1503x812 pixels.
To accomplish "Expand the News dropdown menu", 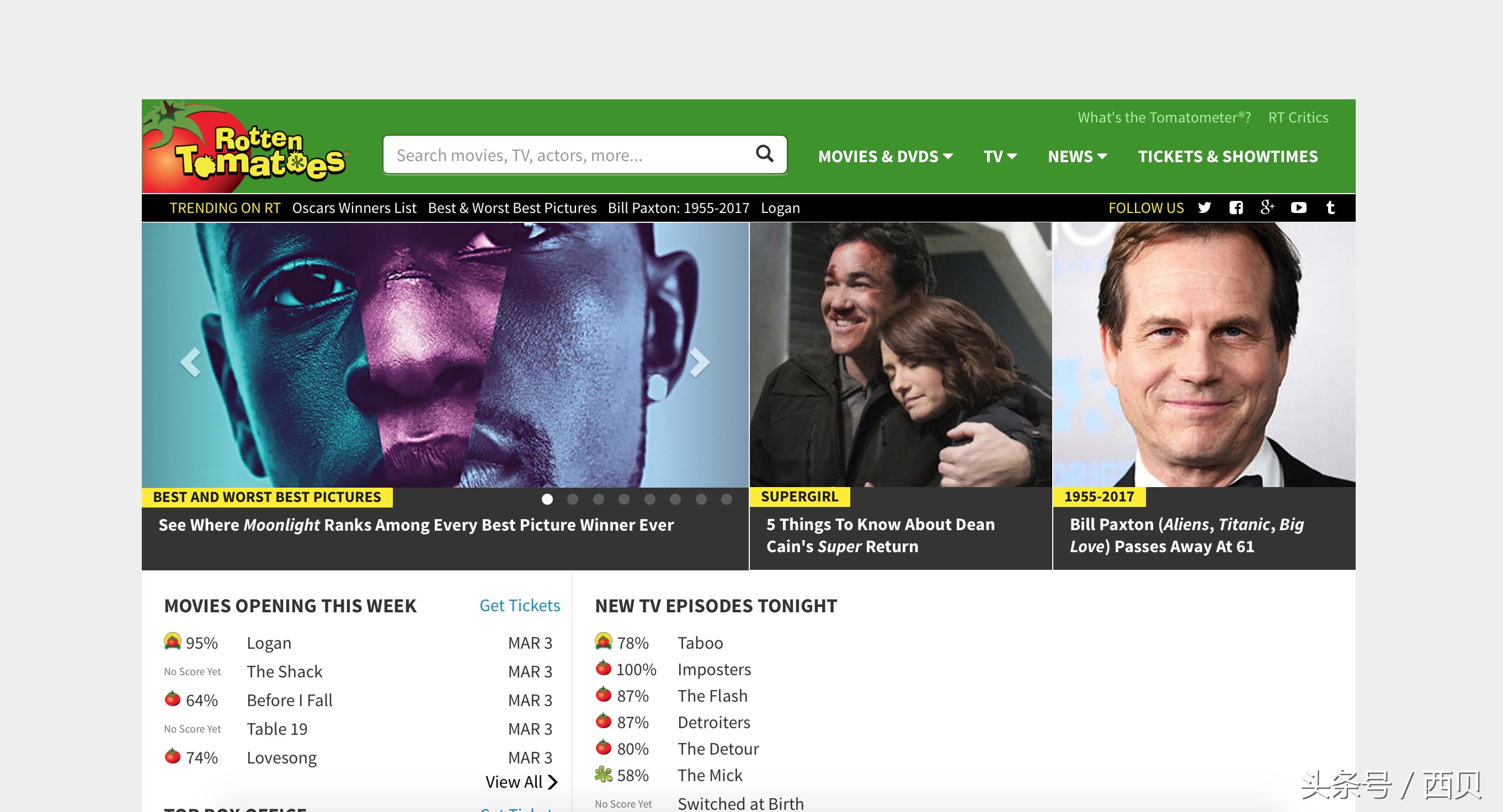I will 1077,156.
